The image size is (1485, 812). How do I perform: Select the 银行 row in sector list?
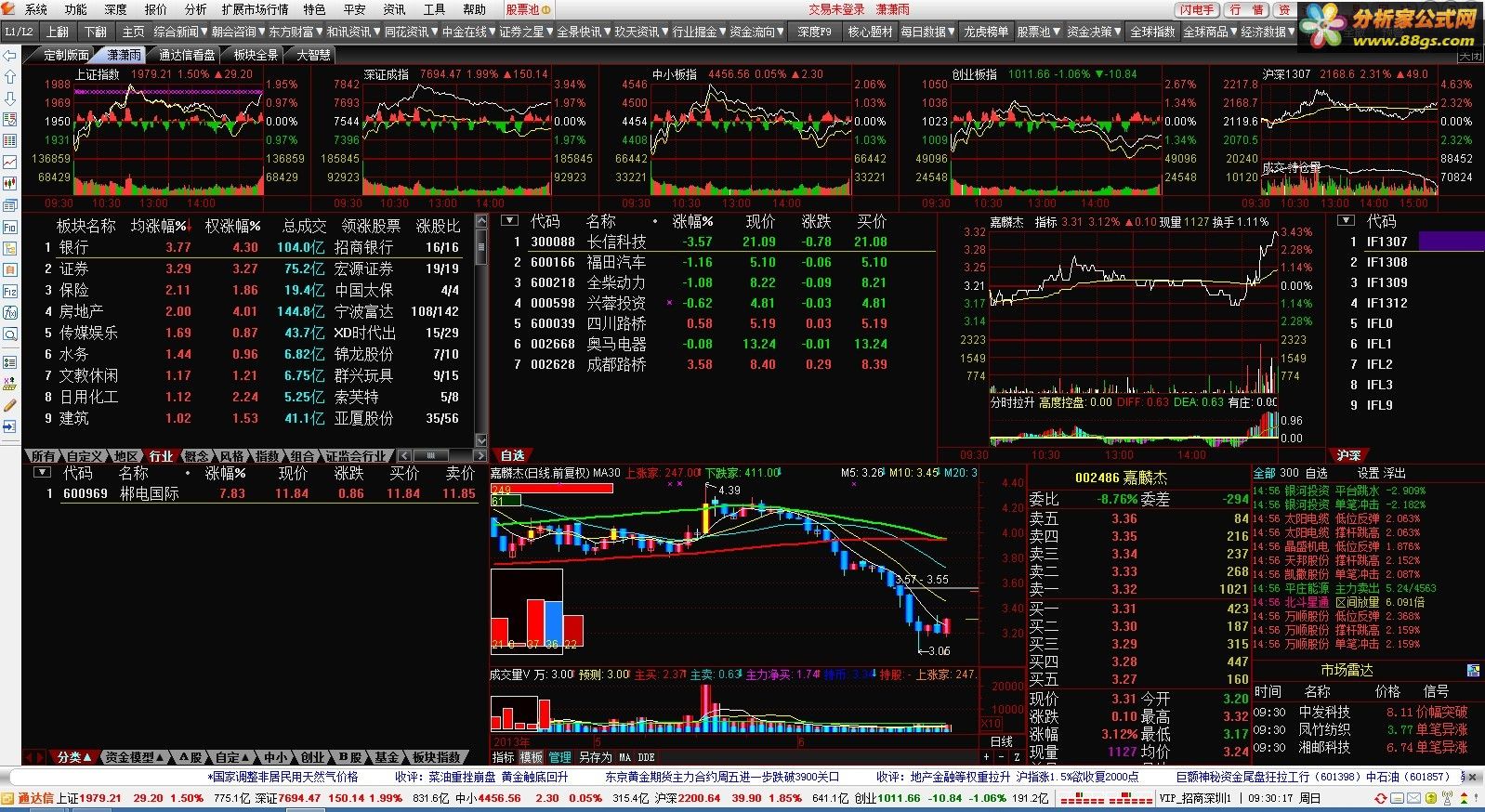click(249, 247)
